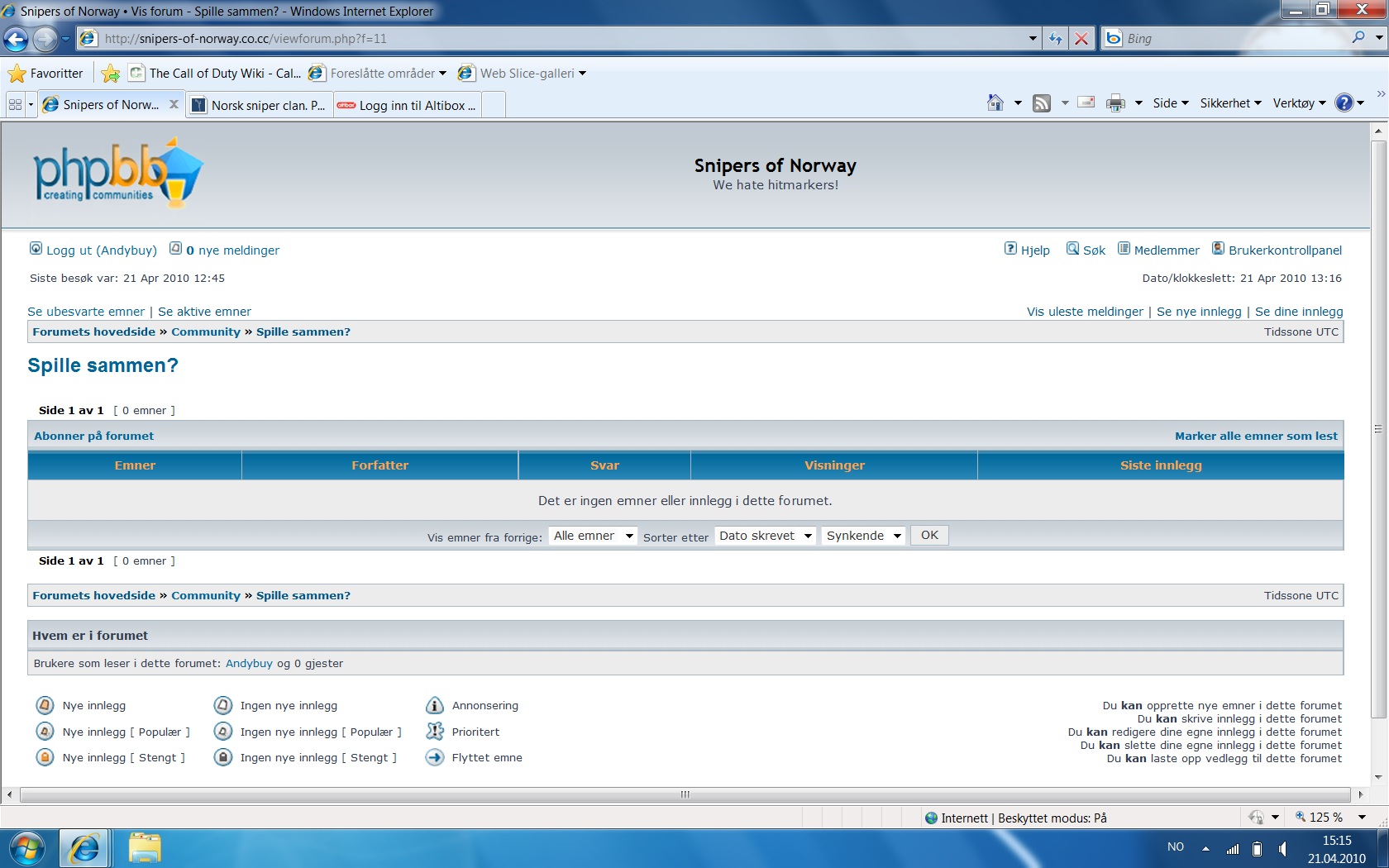Click the RSS feeds icon
Viewport: 1389px width, 868px height.
pos(1042,103)
